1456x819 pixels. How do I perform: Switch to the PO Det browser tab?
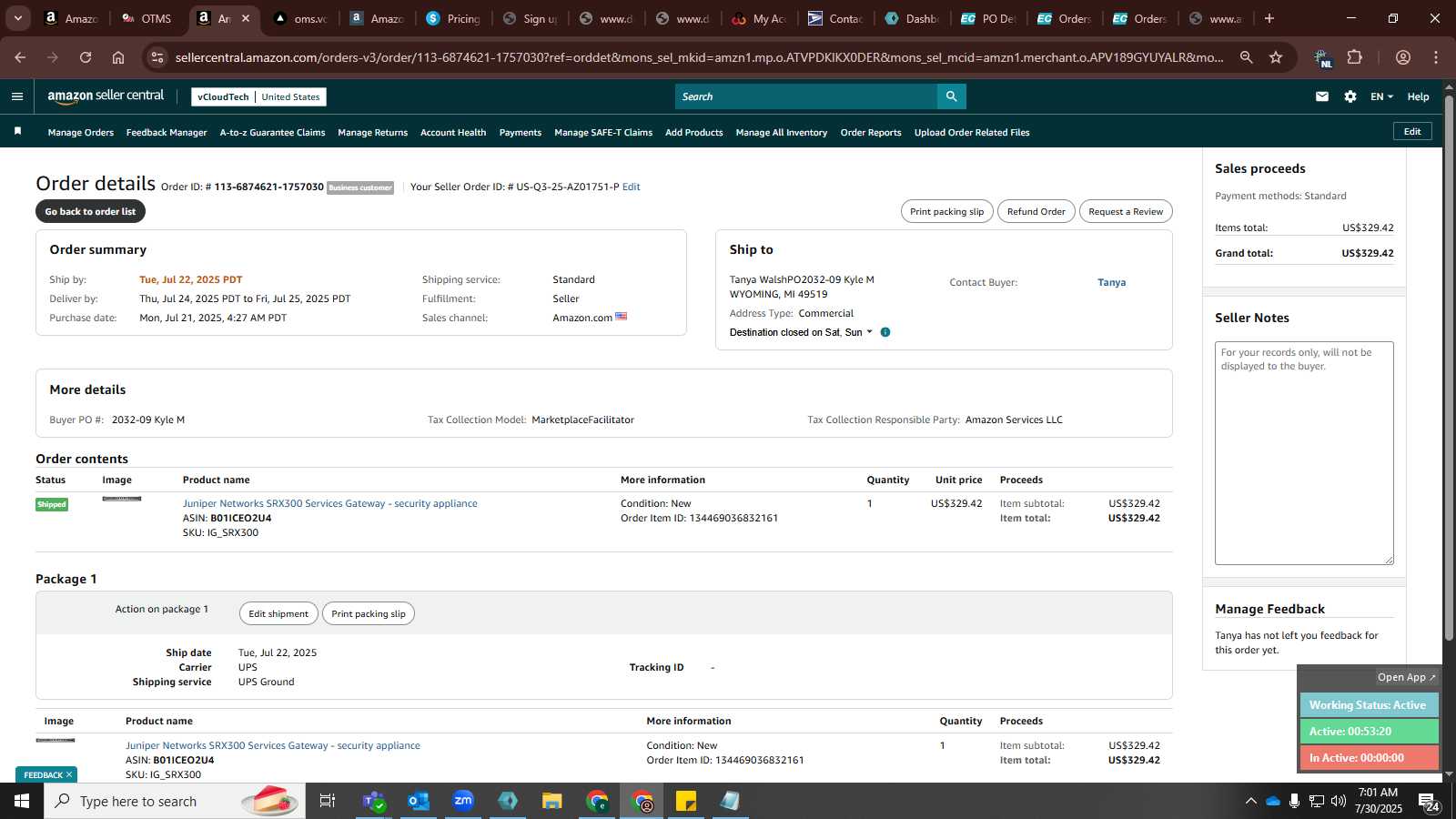tap(988, 18)
